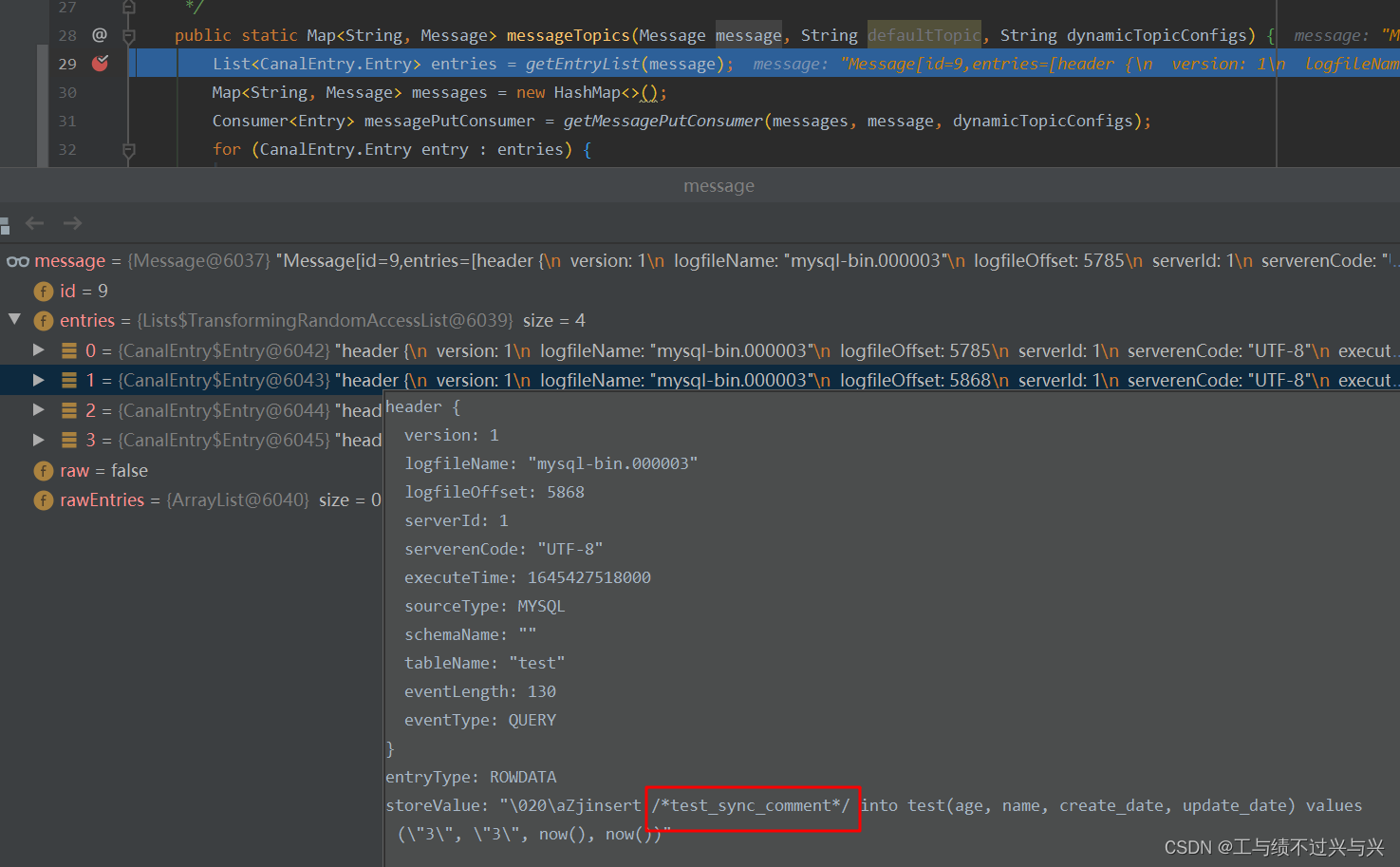Collapse the method fold marker on line 28
Screen dimensions: 1400x867
coord(129,35)
